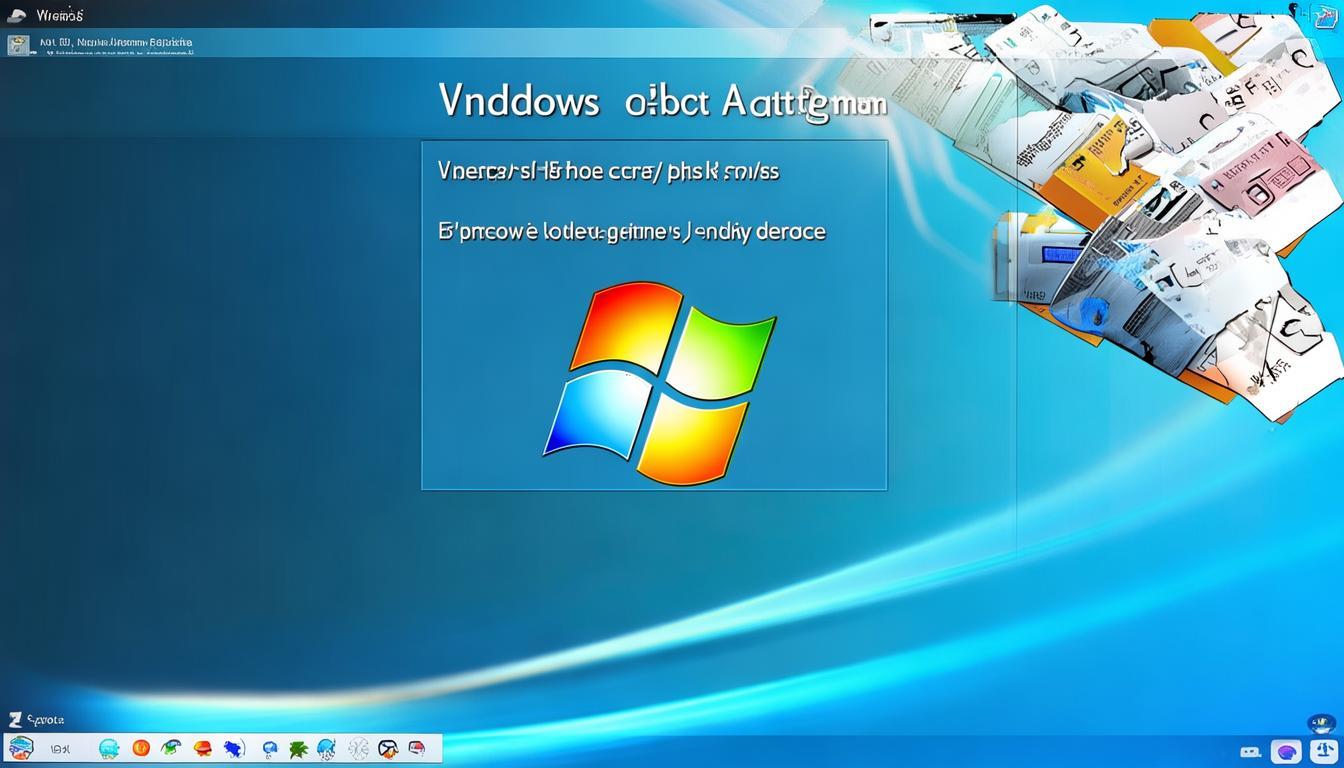Launch the orange circle taskbar app
Viewport: 1344px width, 768px height.
coord(141,748)
